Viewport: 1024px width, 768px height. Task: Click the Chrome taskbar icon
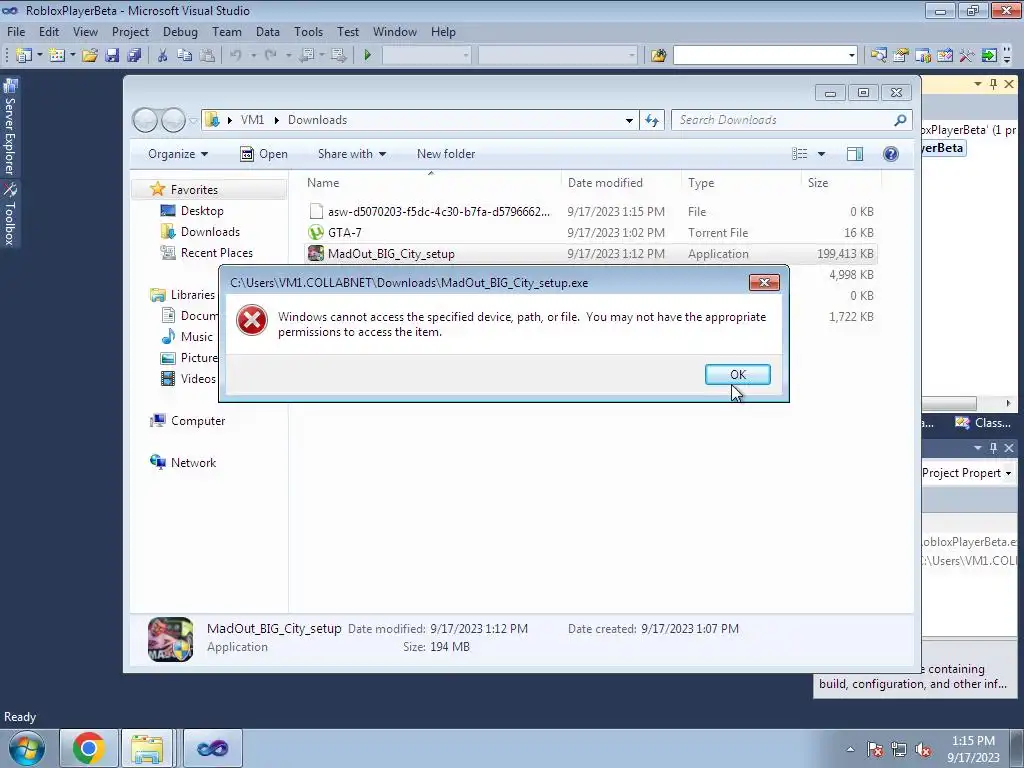89,748
